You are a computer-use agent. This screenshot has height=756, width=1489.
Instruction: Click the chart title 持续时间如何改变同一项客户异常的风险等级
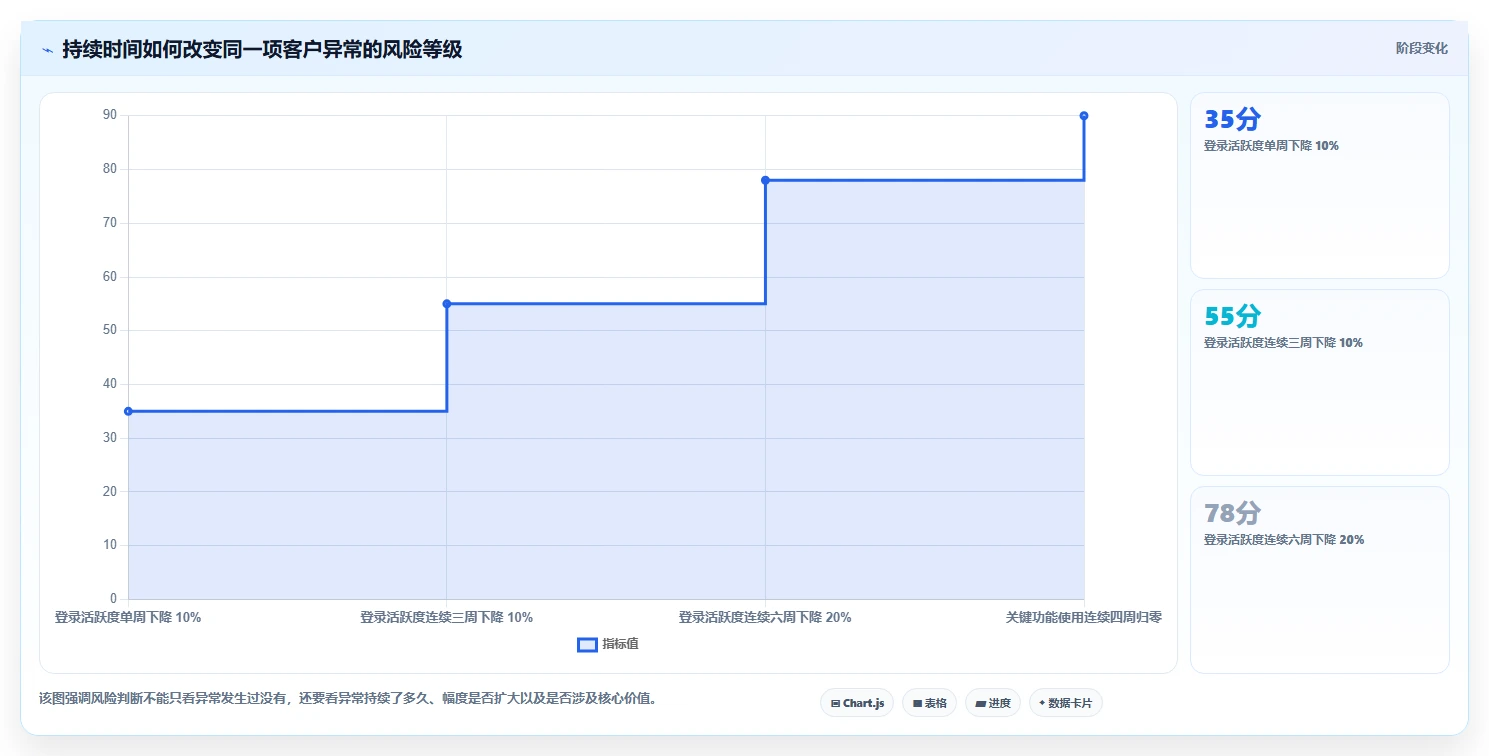click(x=262, y=49)
